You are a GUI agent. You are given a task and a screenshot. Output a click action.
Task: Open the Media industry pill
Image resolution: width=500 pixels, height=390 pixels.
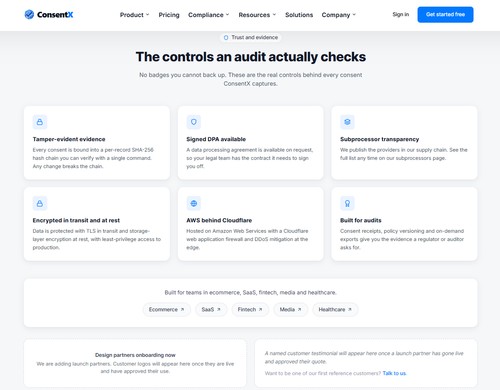click(291, 309)
